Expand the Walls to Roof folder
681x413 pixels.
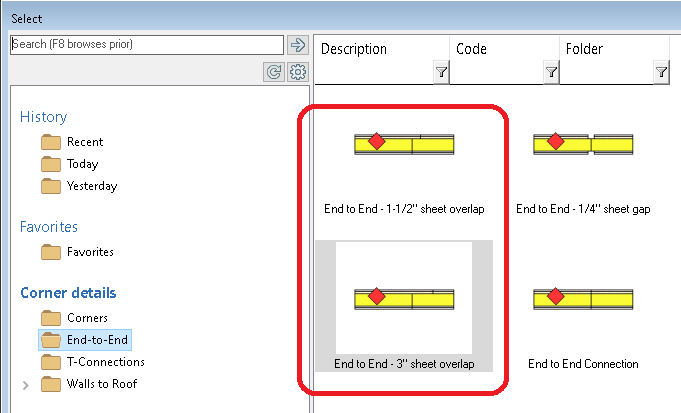[26, 384]
